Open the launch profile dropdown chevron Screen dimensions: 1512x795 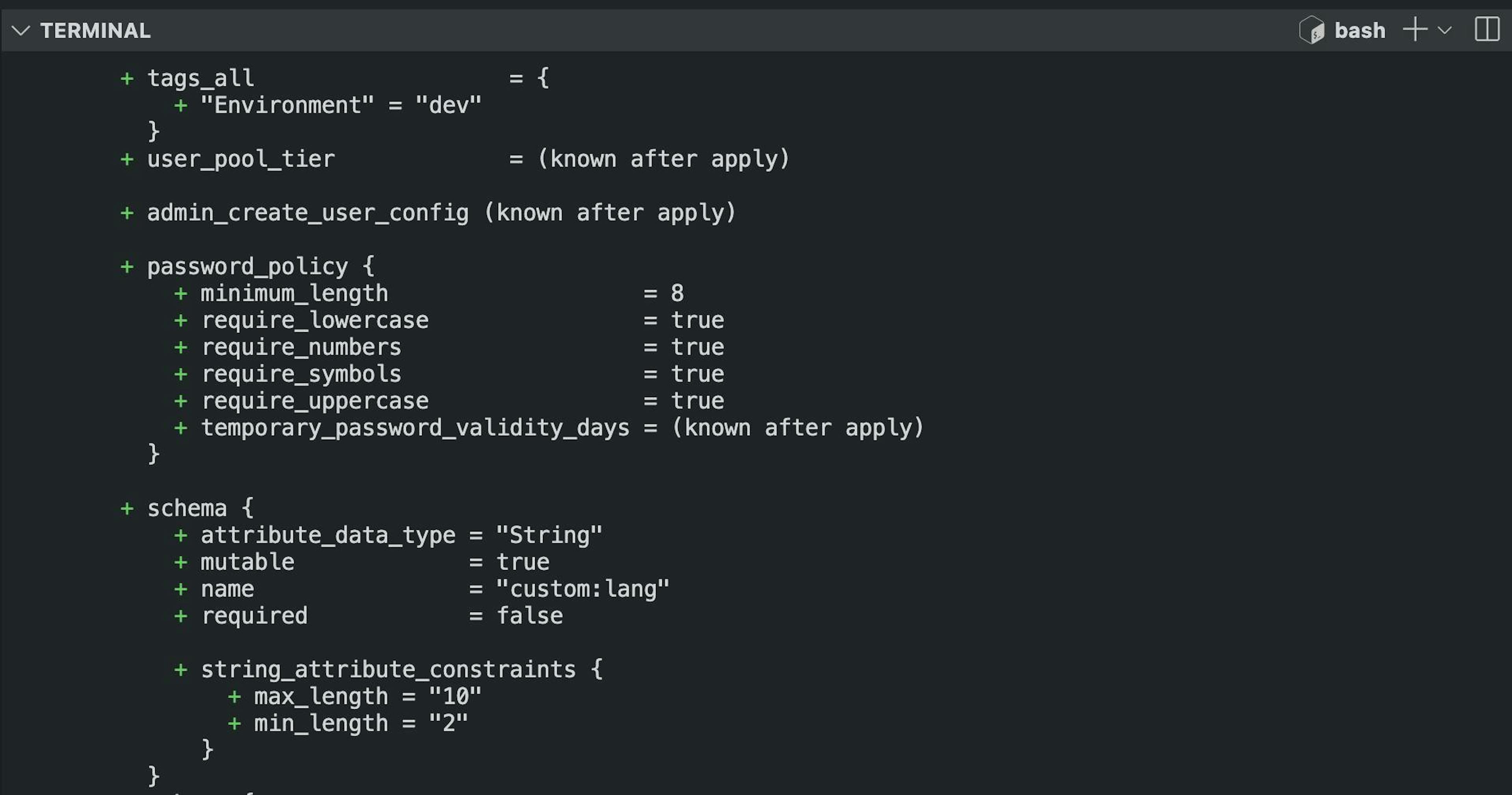[1445, 30]
